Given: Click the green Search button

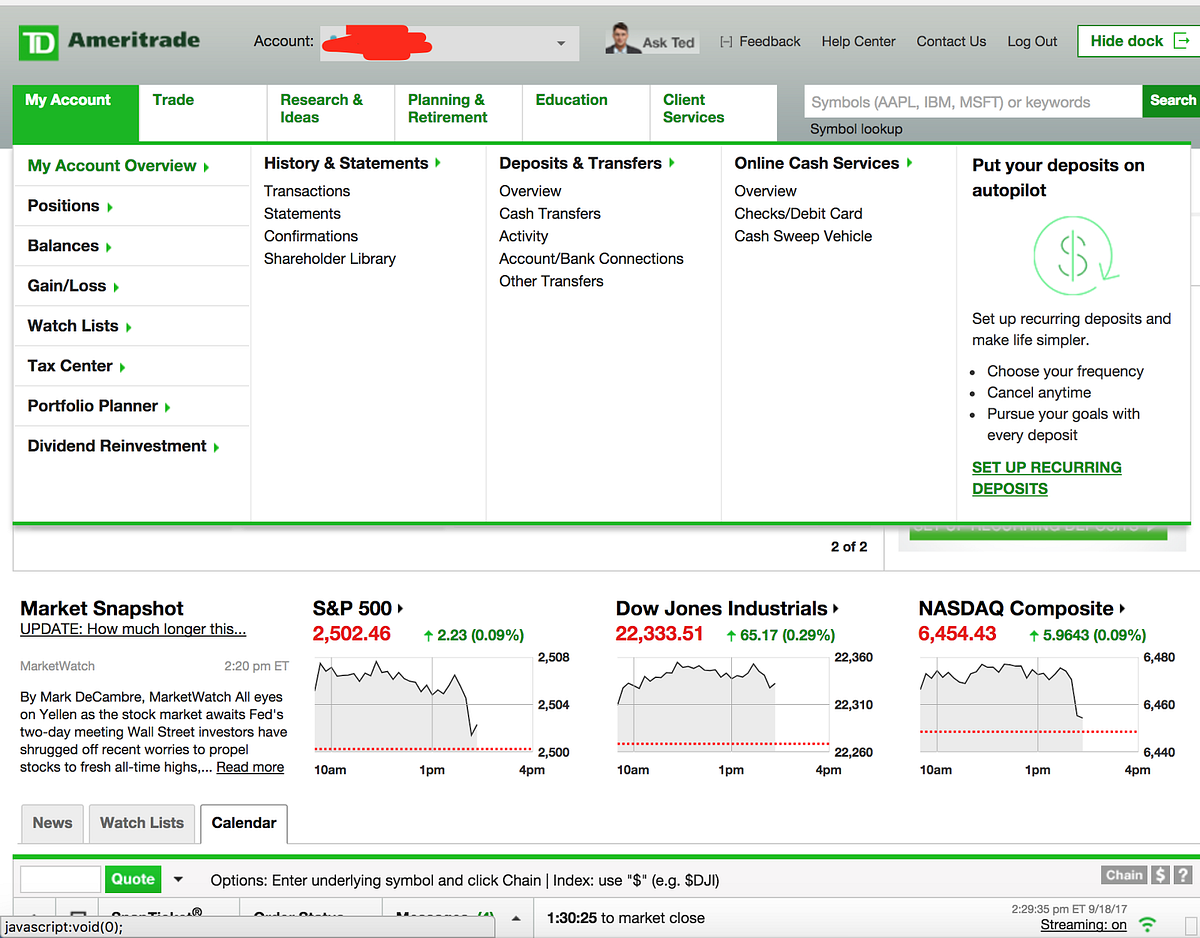Looking at the screenshot, I should click(1171, 100).
